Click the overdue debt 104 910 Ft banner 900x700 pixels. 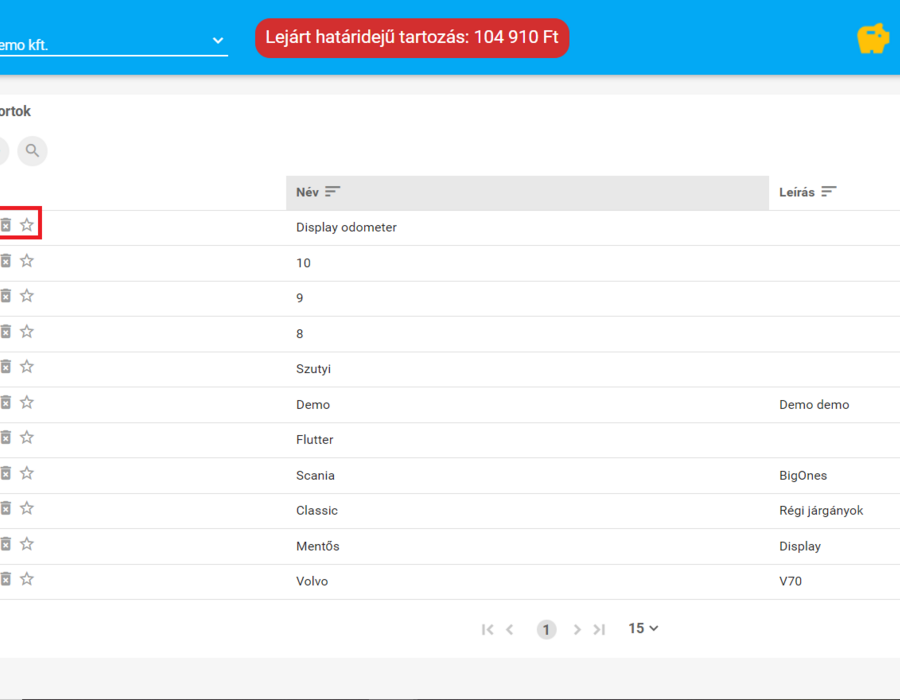(x=412, y=38)
